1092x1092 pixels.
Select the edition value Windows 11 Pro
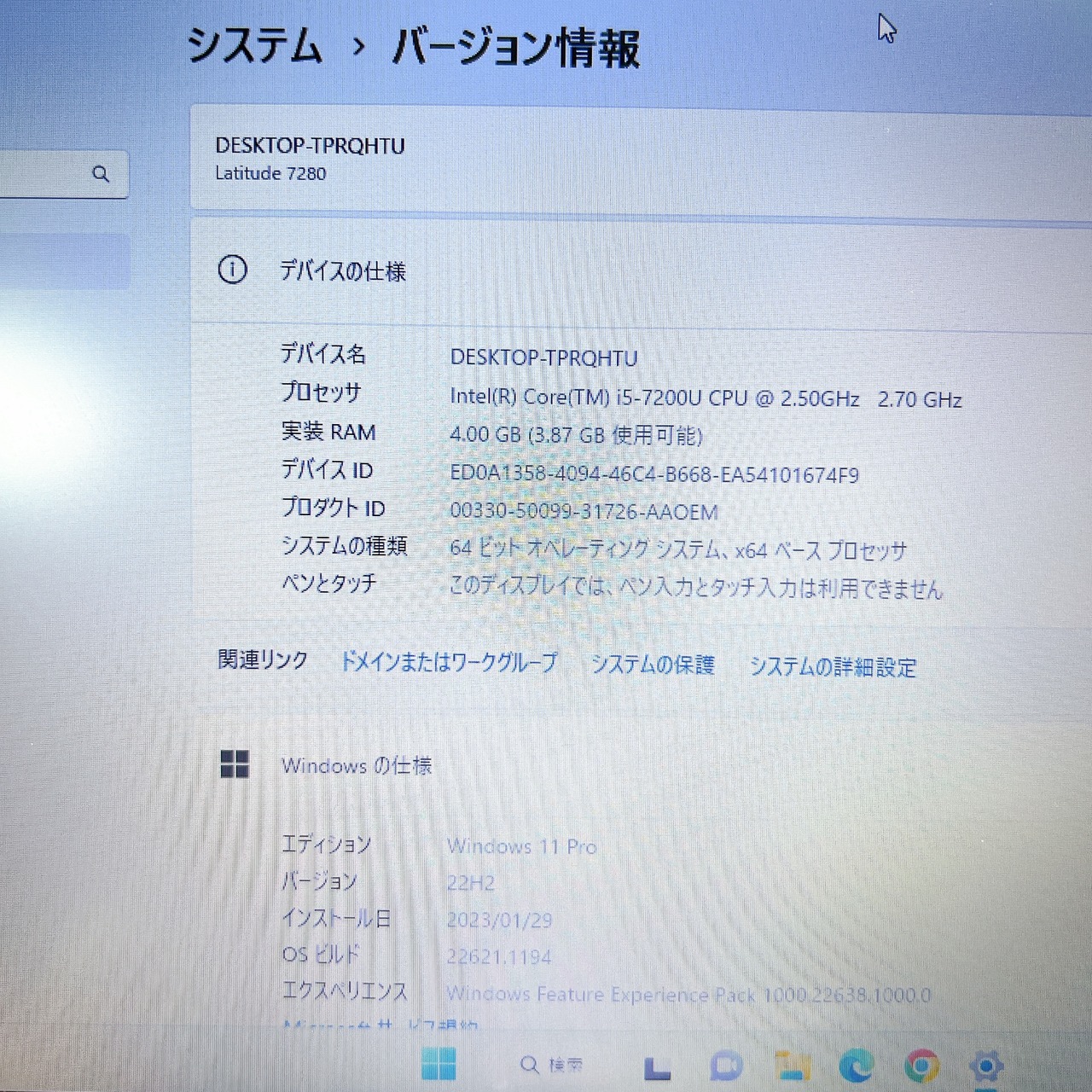(x=522, y=846)
